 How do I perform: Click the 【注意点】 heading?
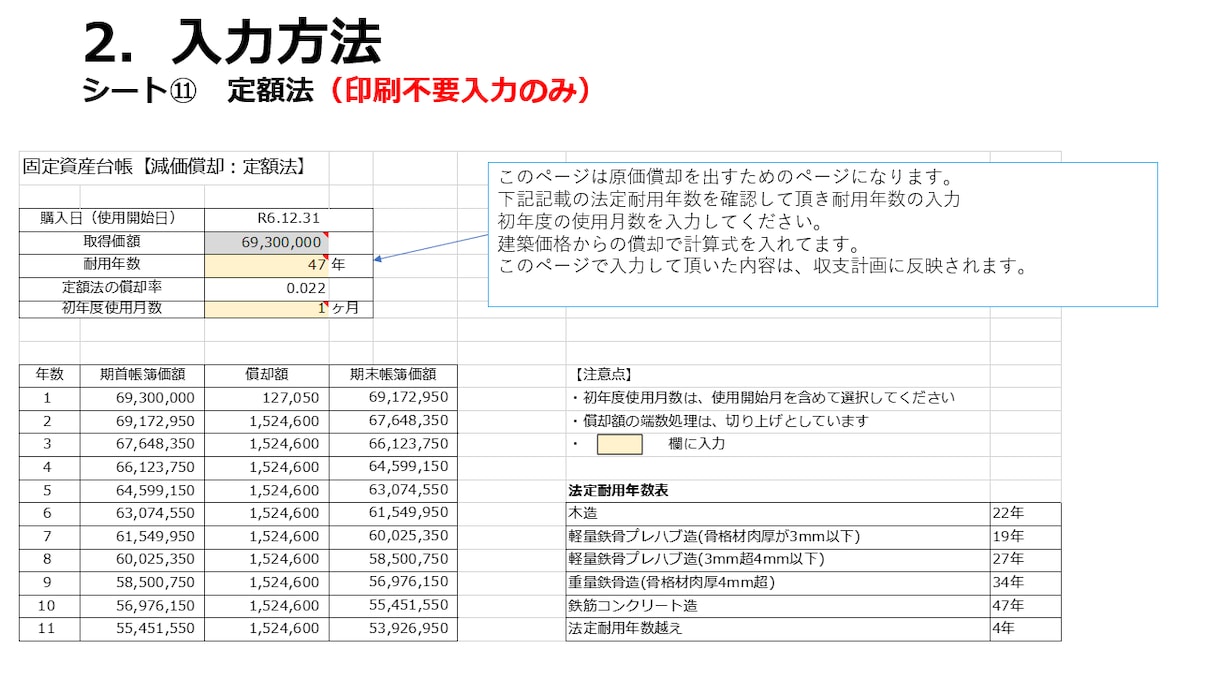coord(603,375)
